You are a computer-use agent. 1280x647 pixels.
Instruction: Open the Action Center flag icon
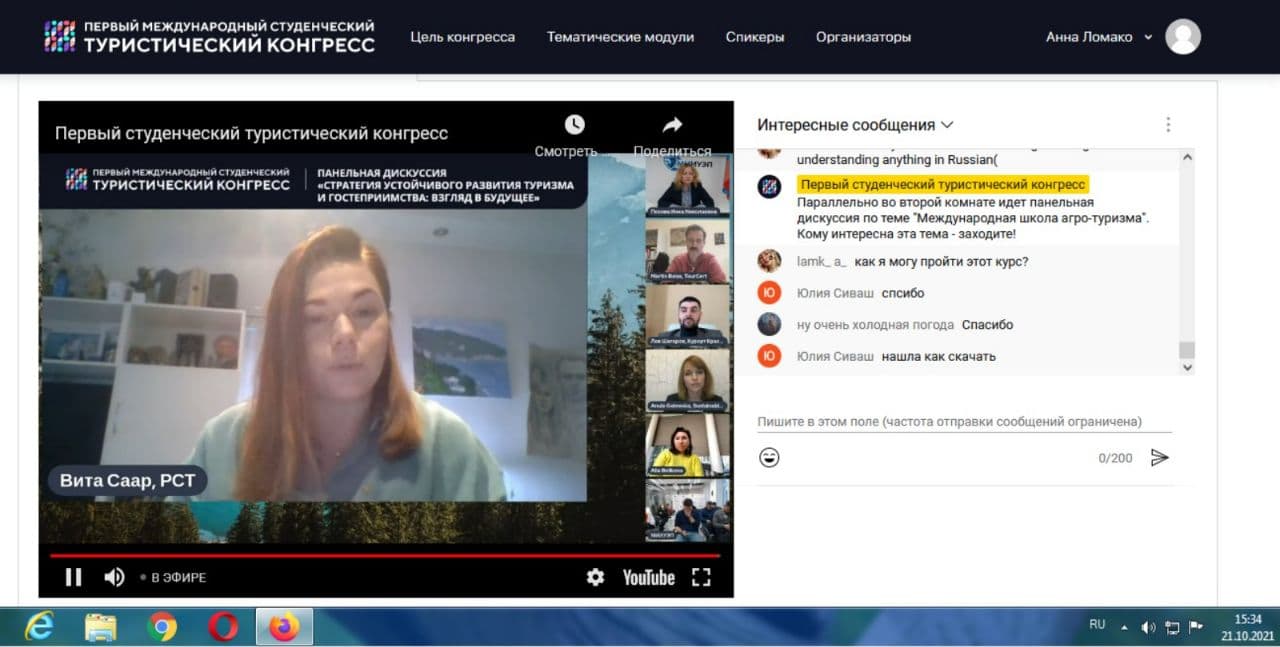click(1195, 627)
